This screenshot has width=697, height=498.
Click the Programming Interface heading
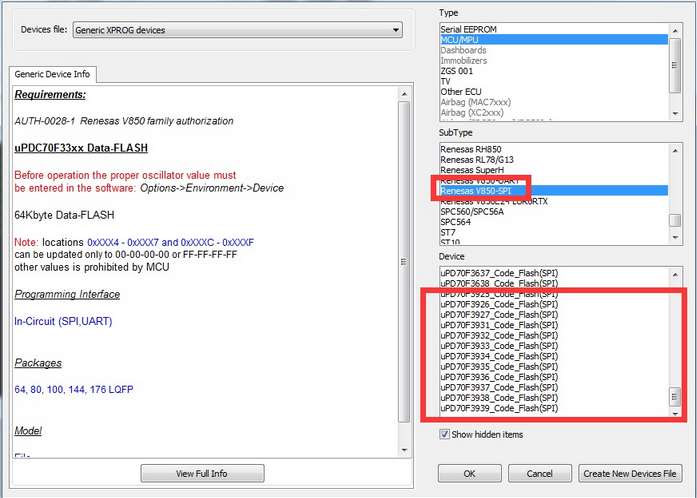[x=67, y=294]
